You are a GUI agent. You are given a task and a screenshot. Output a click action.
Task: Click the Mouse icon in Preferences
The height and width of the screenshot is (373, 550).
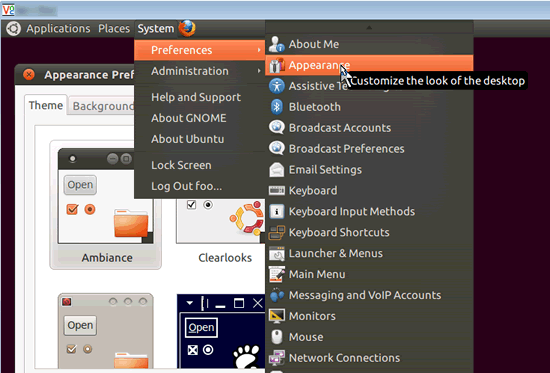[276, 337]
